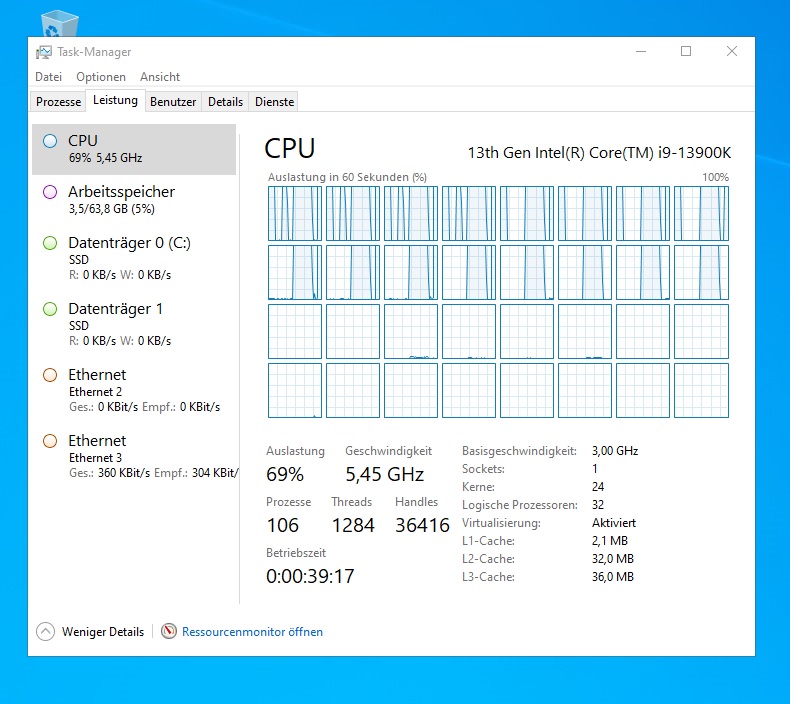Viewport: 790px width, 704px height.
Task: Click the orange Ethernet 2 circle icon
Action: click(50, 375)
